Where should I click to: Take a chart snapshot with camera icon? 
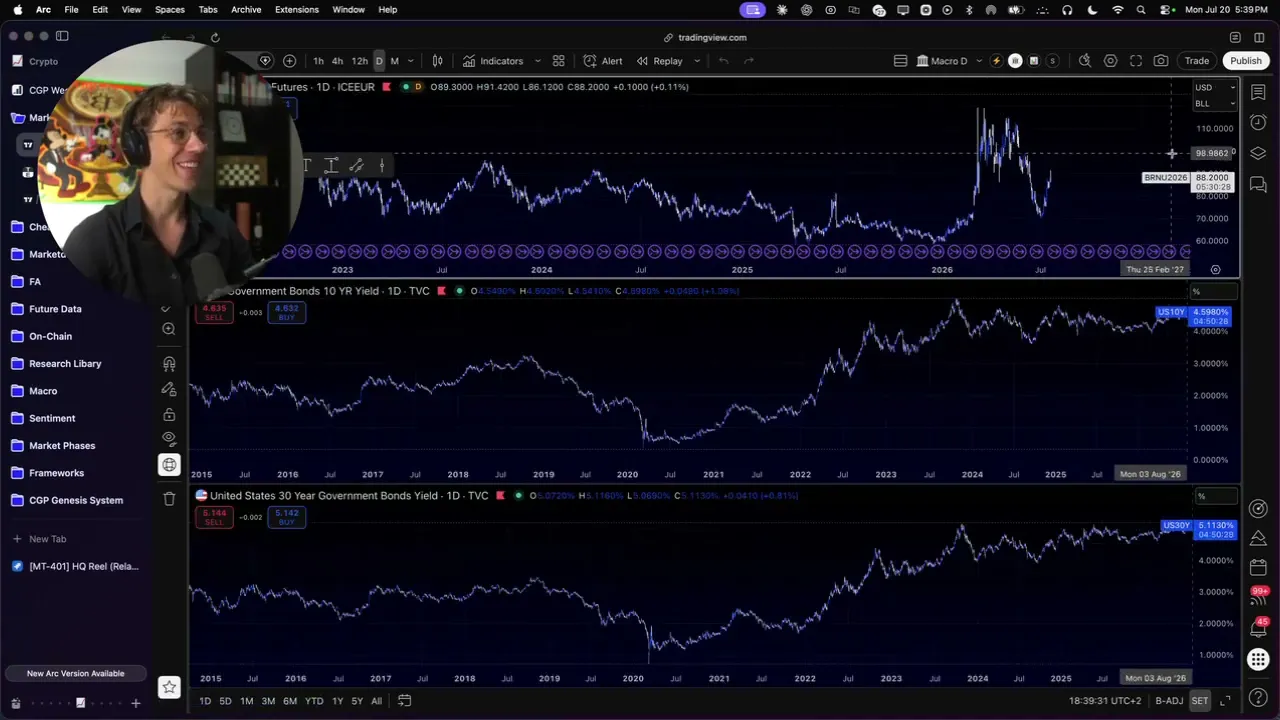point(1161,61)
